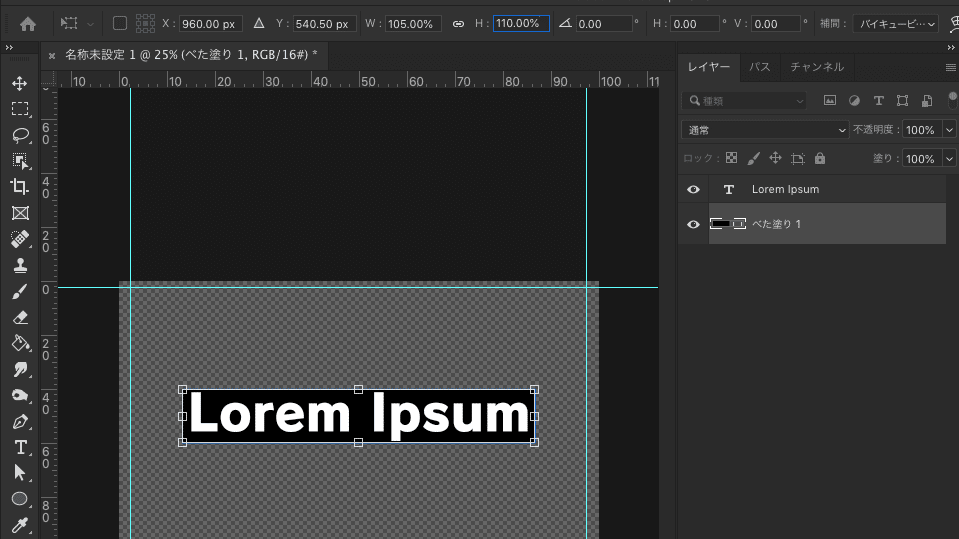Select the Pen tool

click(20, 422)
